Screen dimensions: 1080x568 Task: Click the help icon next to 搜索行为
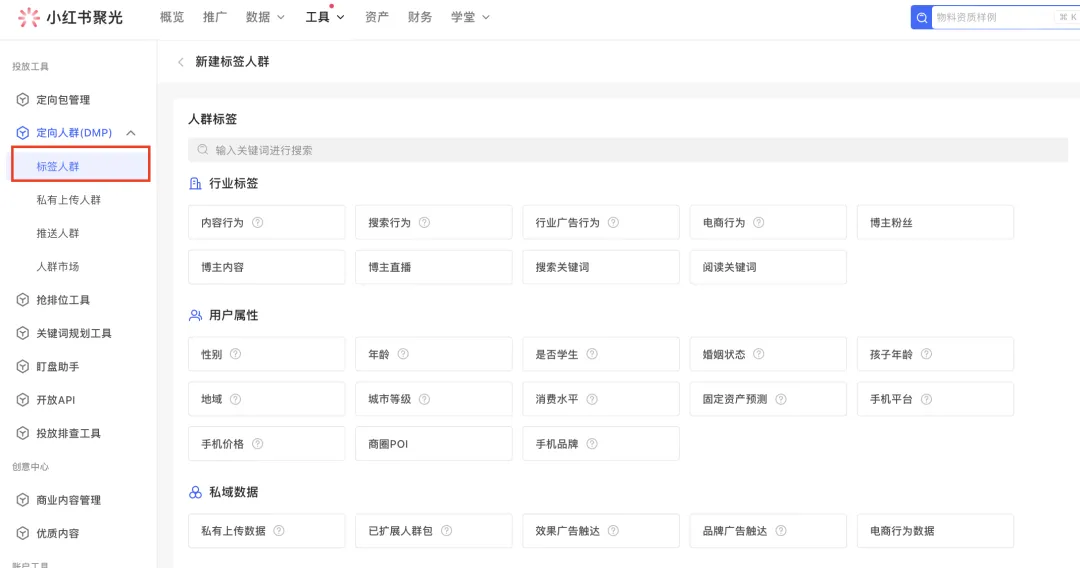click(424, 222)
